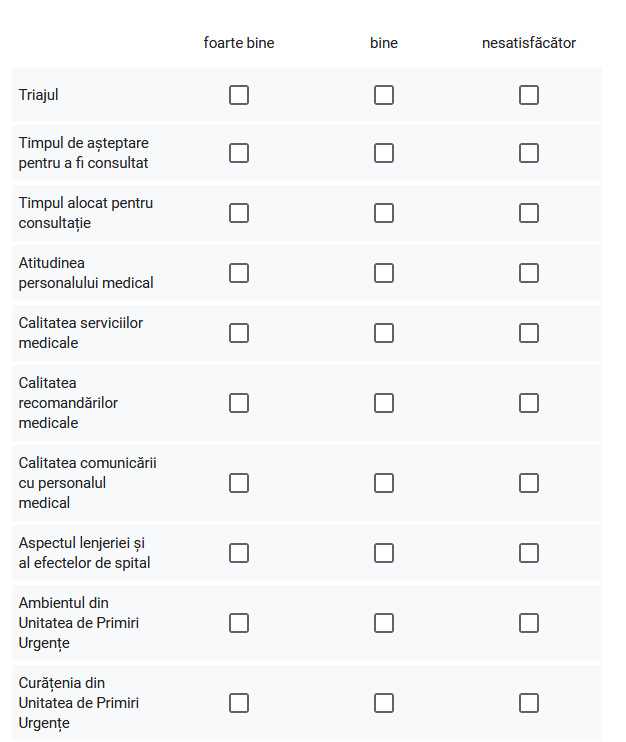Mark Triajul as nesatisfăcător
Screen dimensions: 626x742
point(529,95)
